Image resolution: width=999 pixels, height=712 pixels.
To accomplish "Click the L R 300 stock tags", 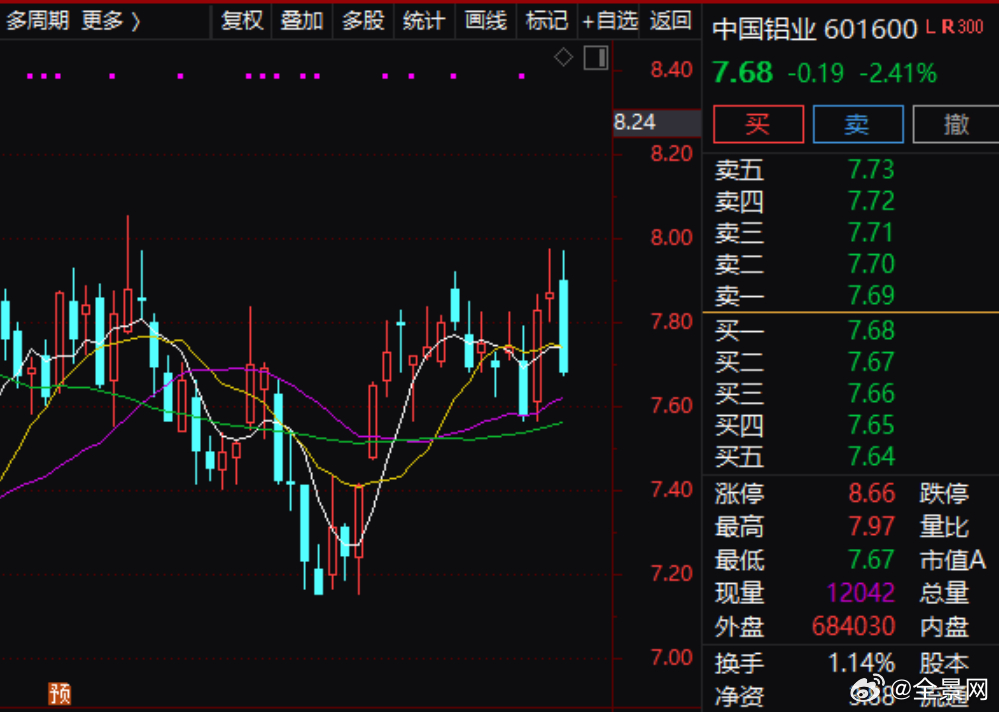I will pos(955,27).
